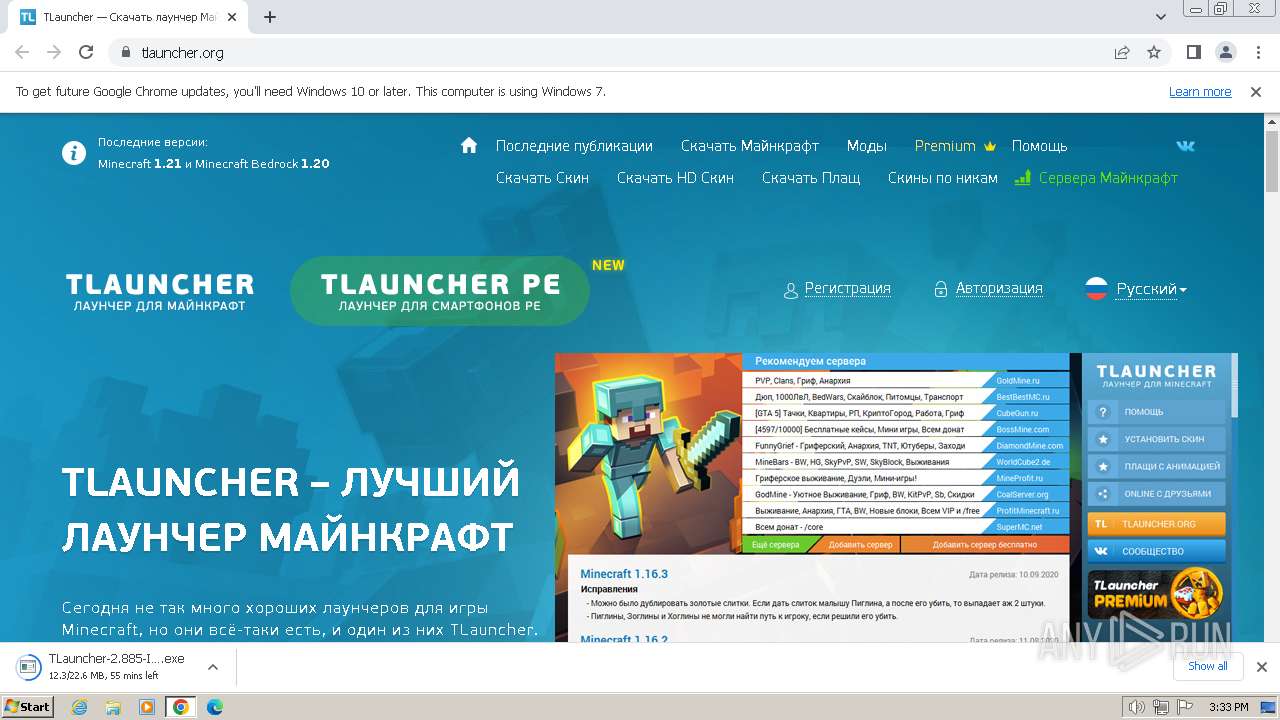The width and height of the screenshot is (1280, 720).
Task: Click the taskbar clock showing 3:33 PM
Action: coord(1229,707)
